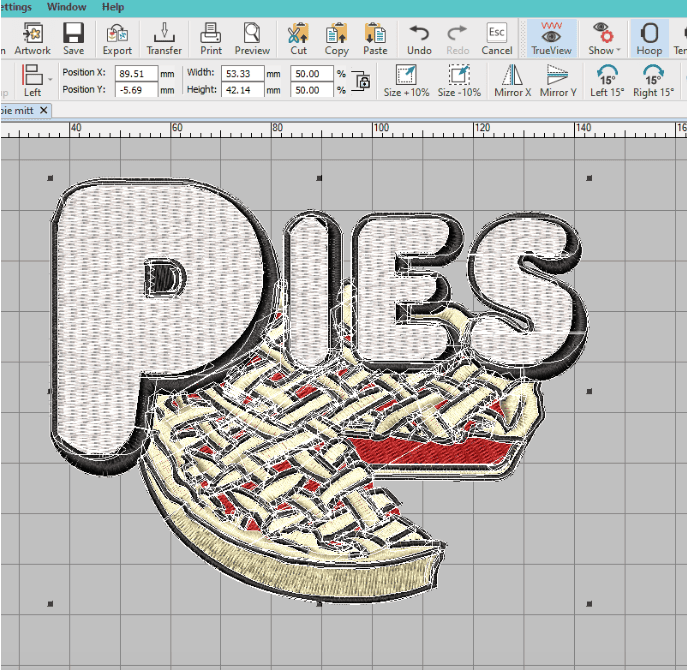Mirror design with Mirror X
Image resolution: width=687 pixels, height=670 pixels.
513,80
